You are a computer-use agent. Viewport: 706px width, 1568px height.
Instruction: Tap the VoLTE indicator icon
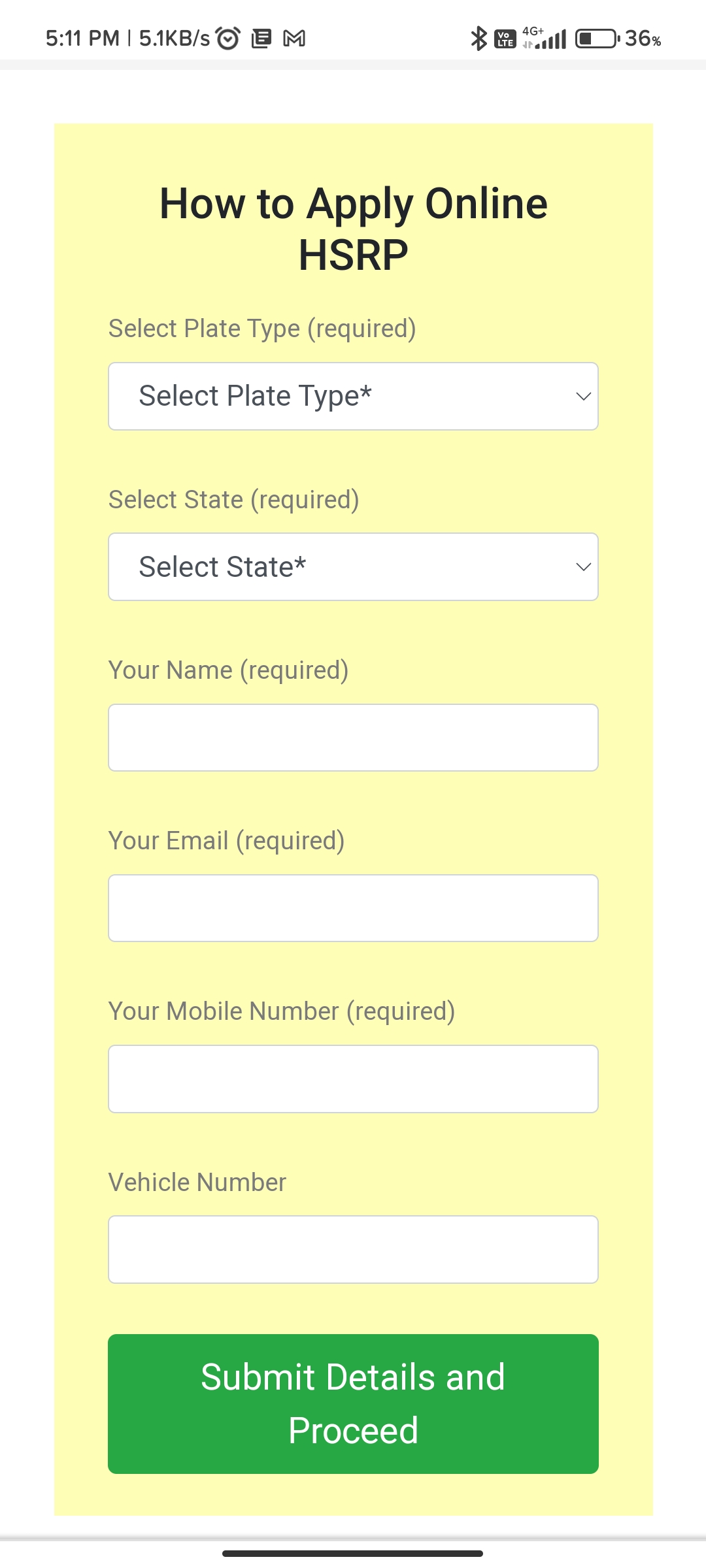(505, 39)
